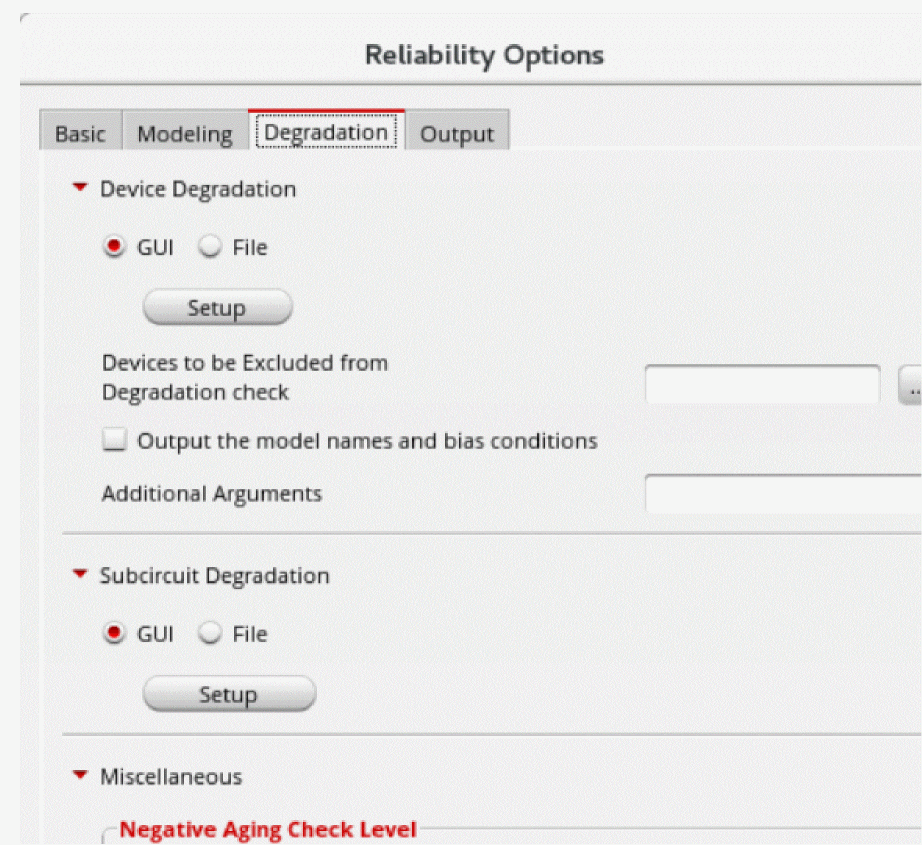Go to the Output tab
This screenshot has width=922, height=845.
(x=456, y=134)
